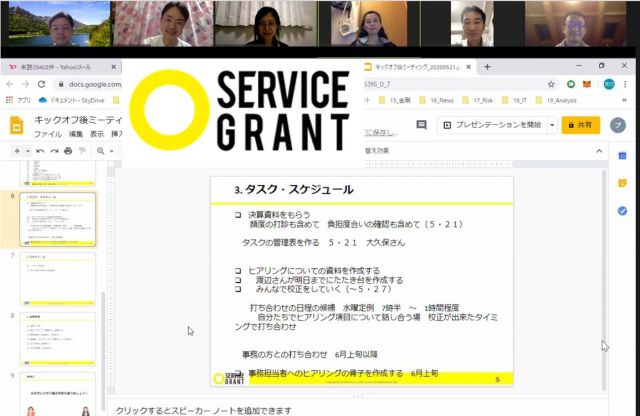The height and width of the screenshot is (416, 640).
Task: Print the presentation with the printer icon
Action: point(68,151)
